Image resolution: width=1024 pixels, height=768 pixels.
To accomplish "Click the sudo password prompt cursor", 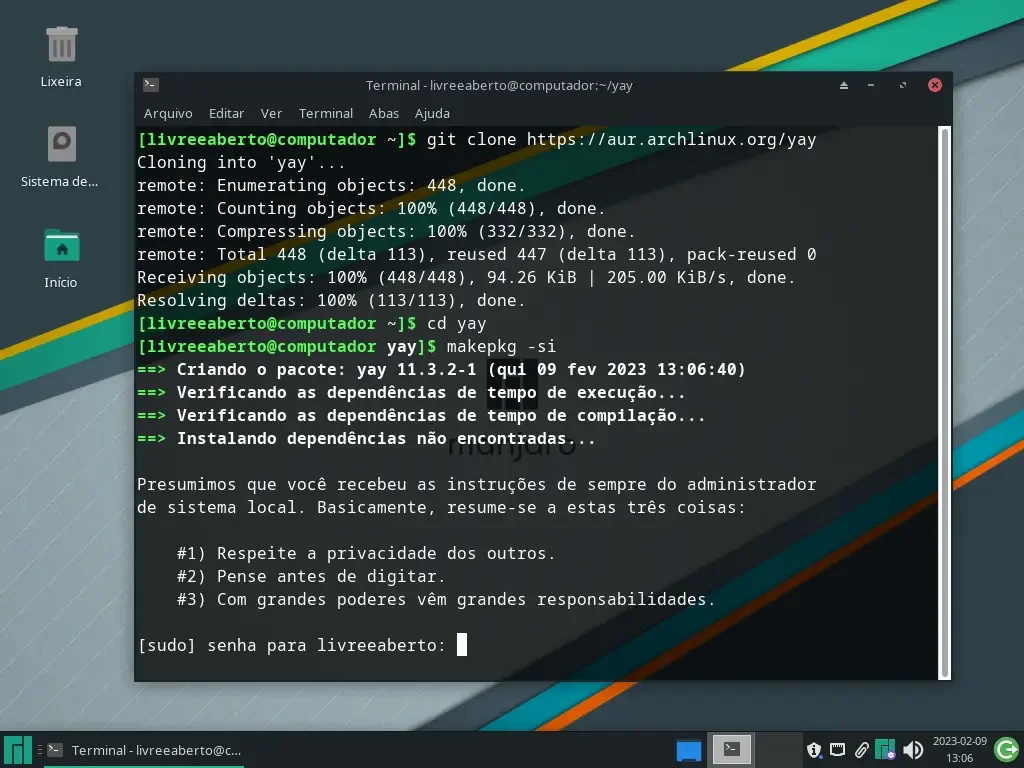I will (462, 645).
